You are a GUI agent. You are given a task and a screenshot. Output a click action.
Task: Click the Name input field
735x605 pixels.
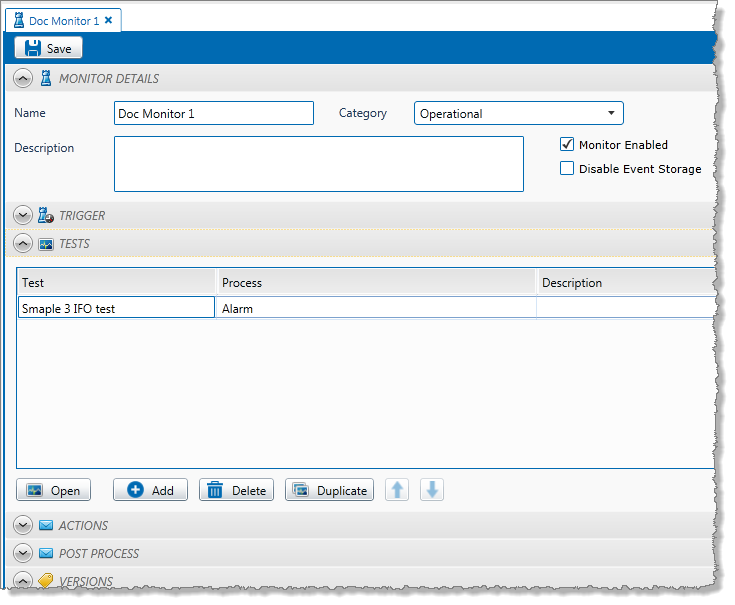tap(214, 113)
